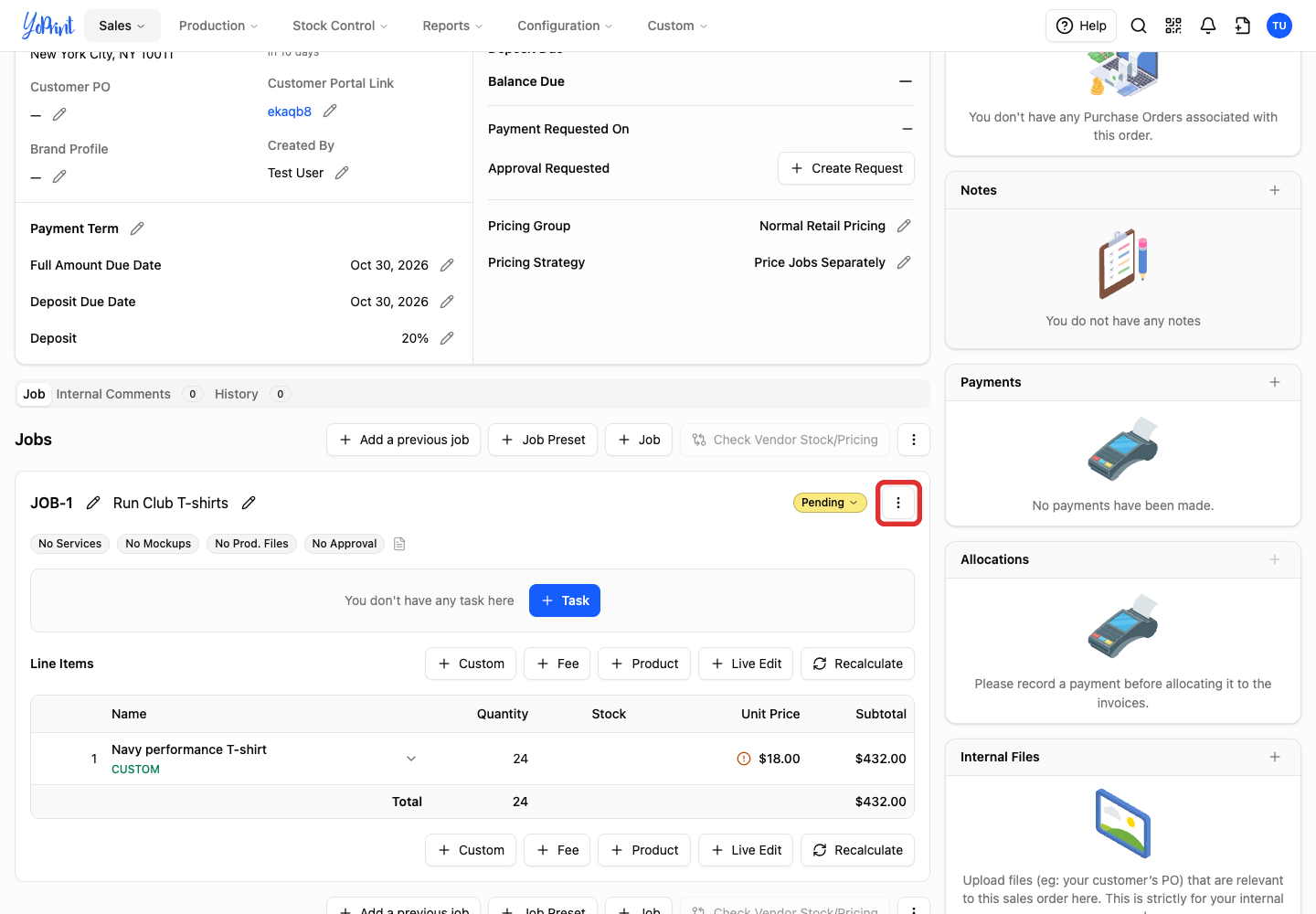1316x914 pixels.
Task: Follow the ekaqb8 portal link
Action: coord(290,112)
